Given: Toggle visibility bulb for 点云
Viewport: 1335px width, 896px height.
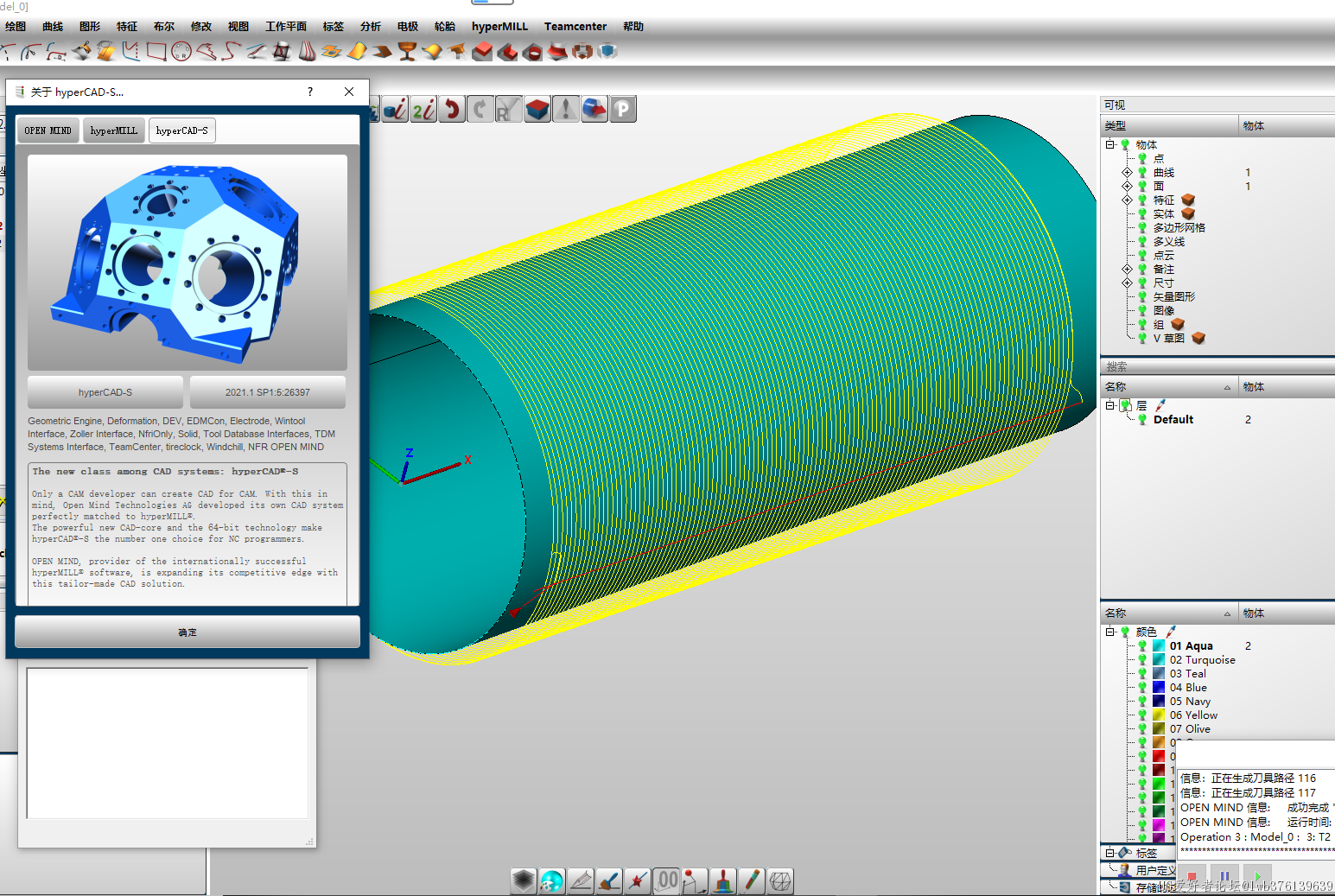Looking at the screenshot, I should (x=1142, y=256).
